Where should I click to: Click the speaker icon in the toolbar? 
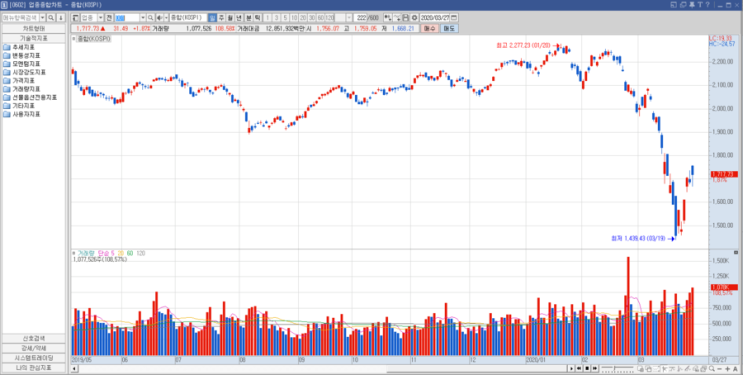tap(159, 18)
